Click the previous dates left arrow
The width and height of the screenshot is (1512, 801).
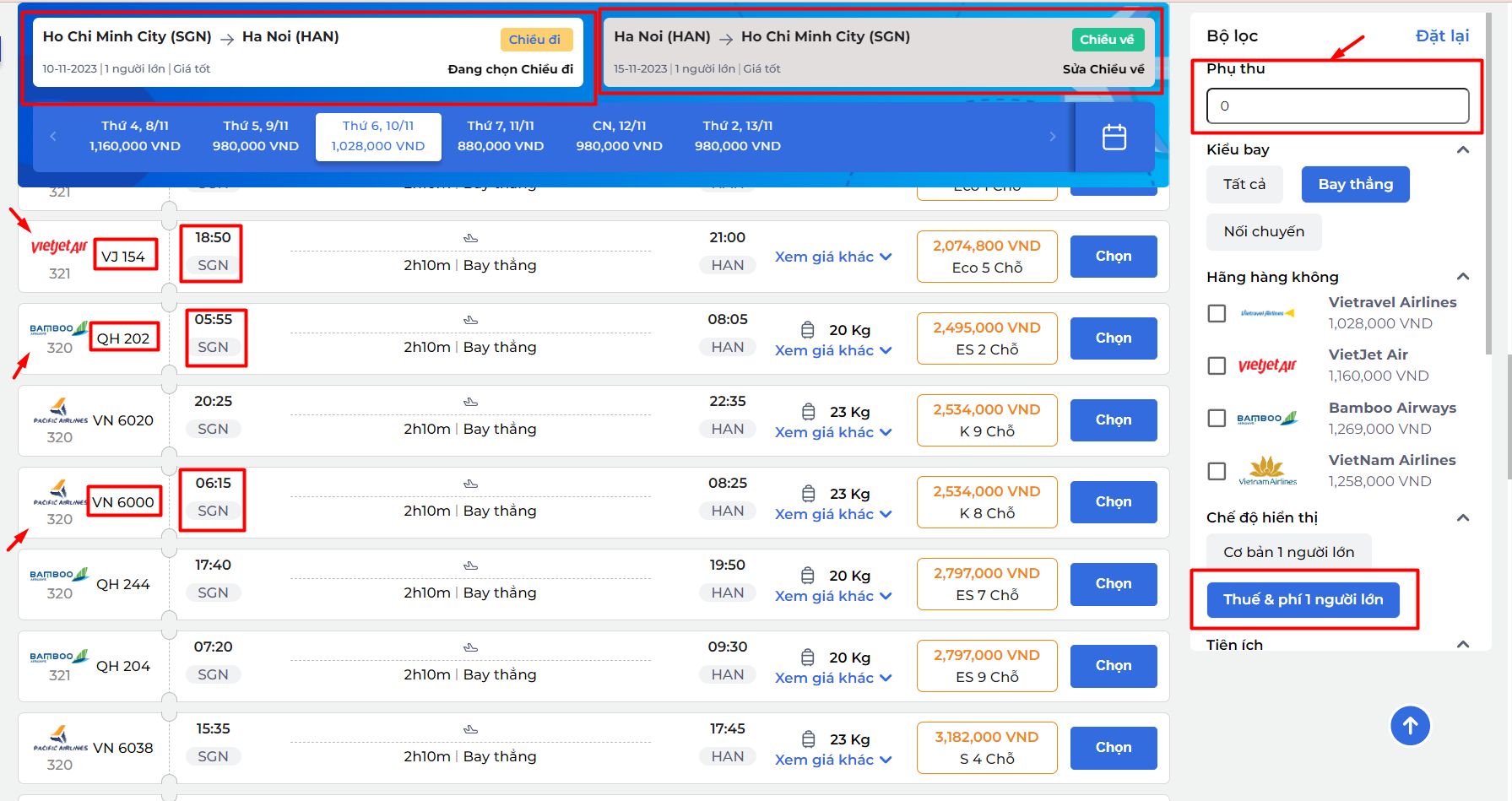click(53, 136)
